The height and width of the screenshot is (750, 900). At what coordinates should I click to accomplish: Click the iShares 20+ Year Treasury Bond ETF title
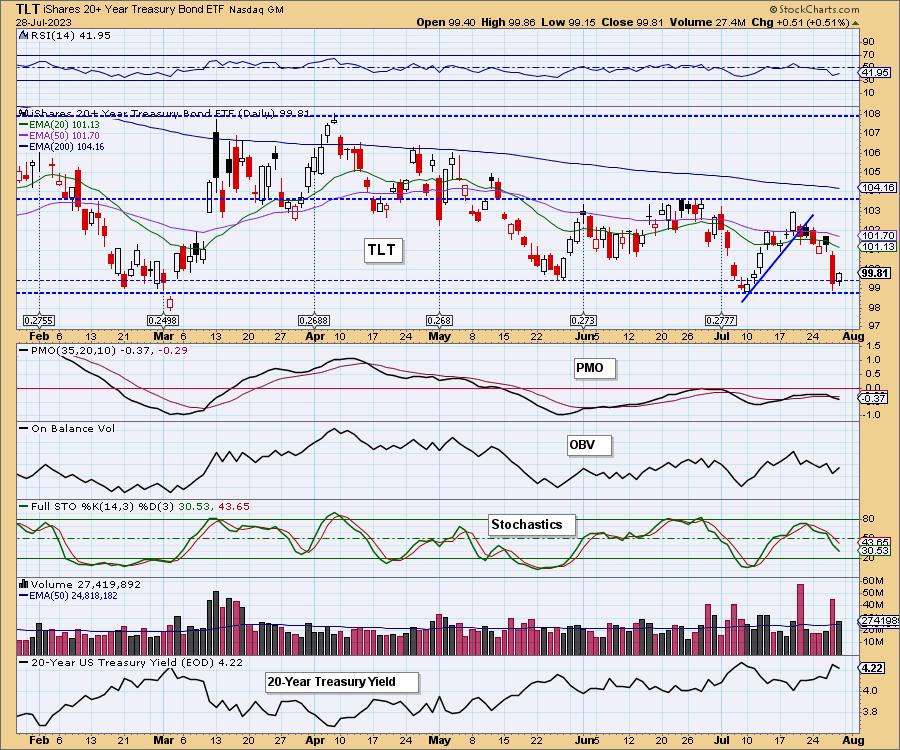pos(134,10)
